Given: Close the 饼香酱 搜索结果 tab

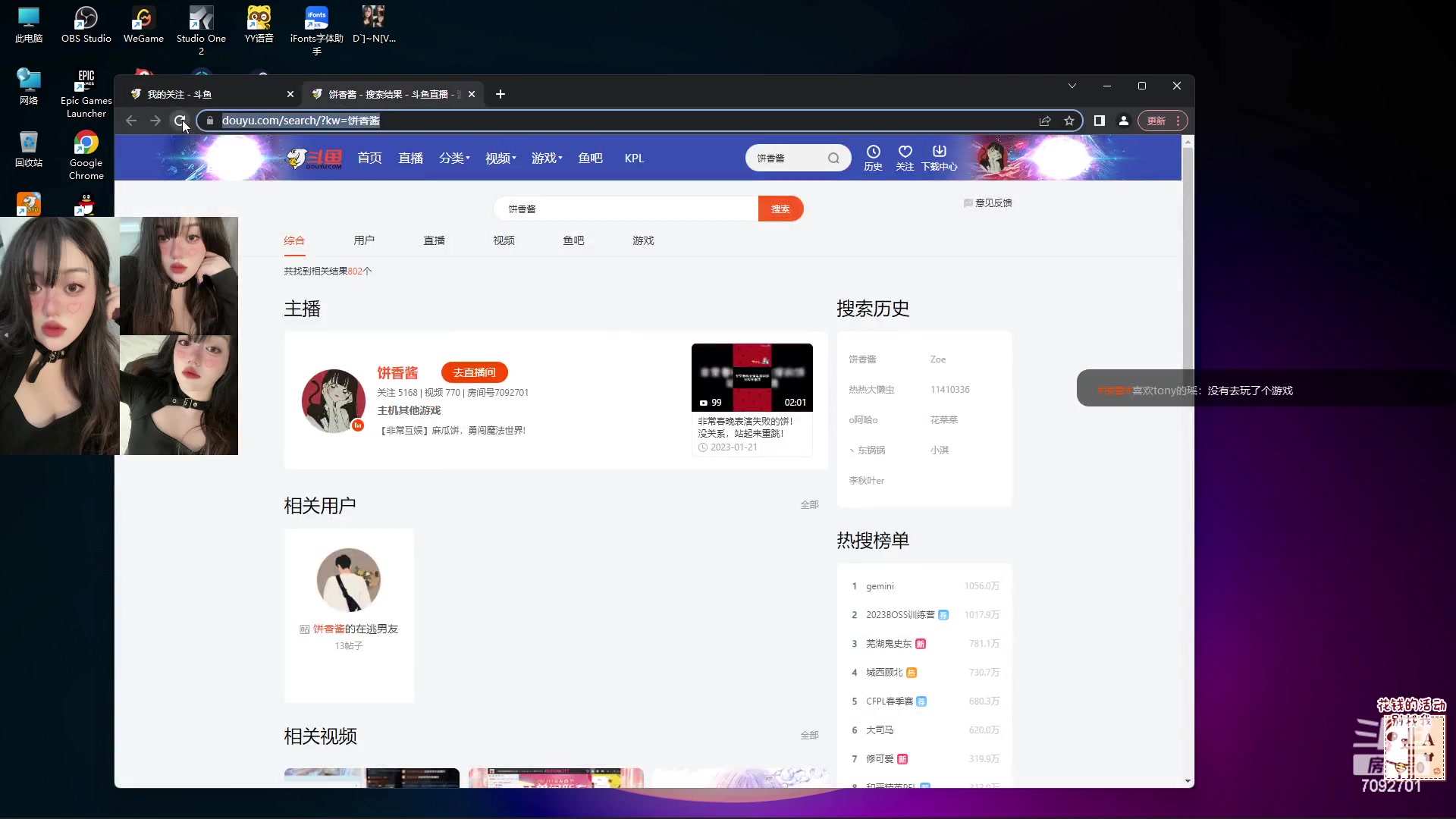Looking at the screenshot, I should tap(472, 94).
